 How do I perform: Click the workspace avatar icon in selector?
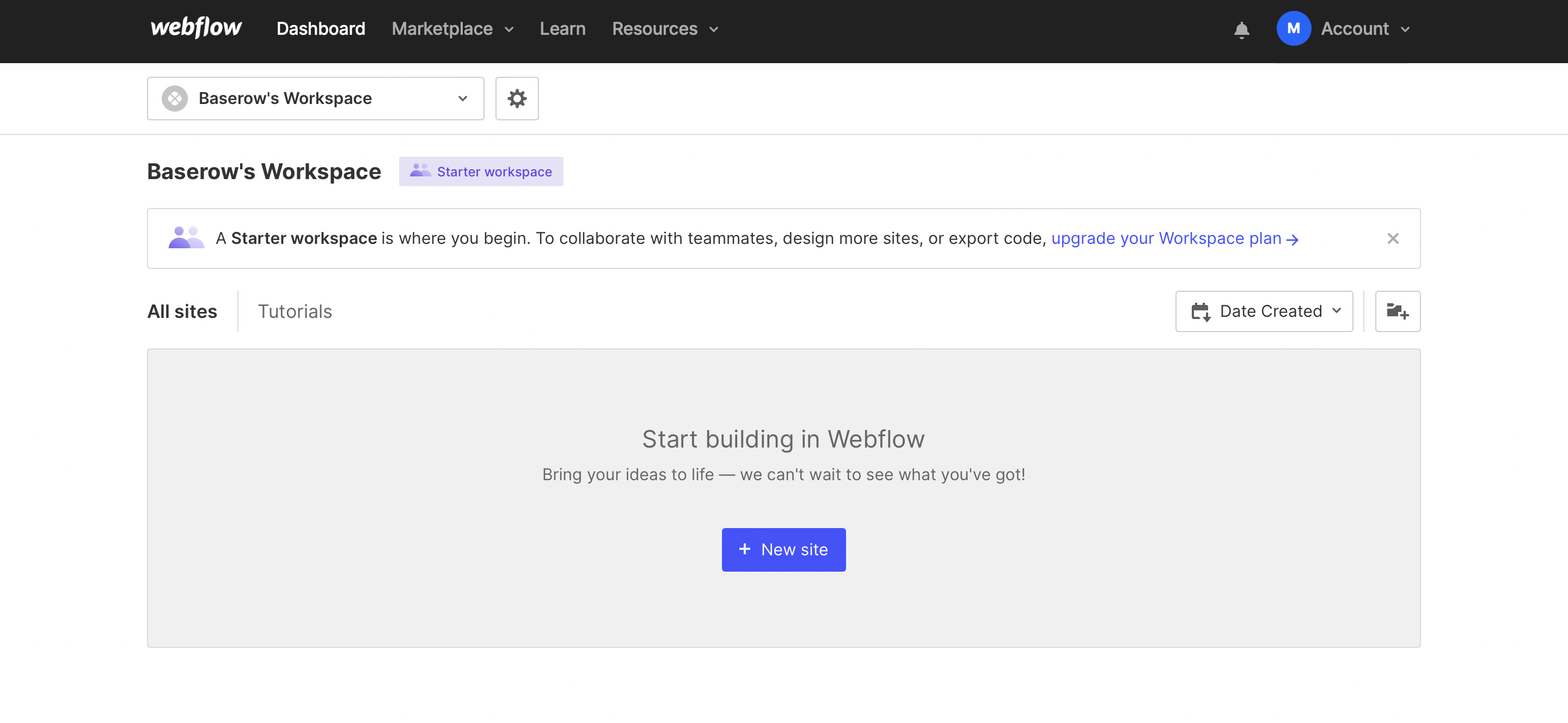click(175, 99)
